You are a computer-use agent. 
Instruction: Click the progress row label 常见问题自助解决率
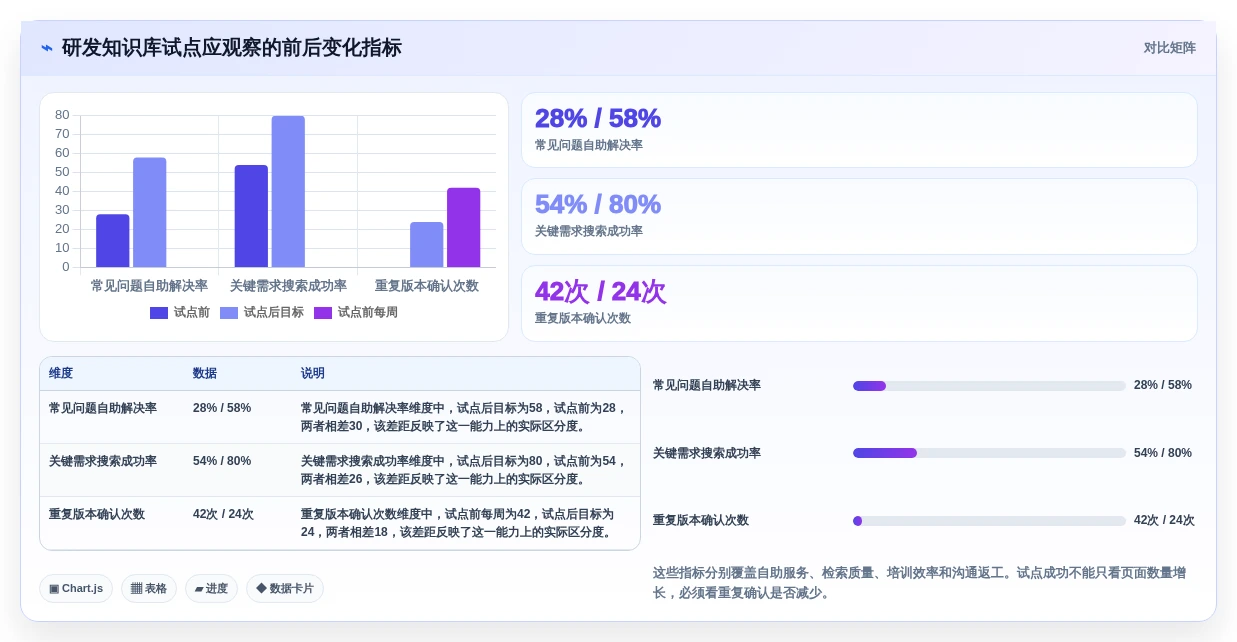(x=707, y=386)
